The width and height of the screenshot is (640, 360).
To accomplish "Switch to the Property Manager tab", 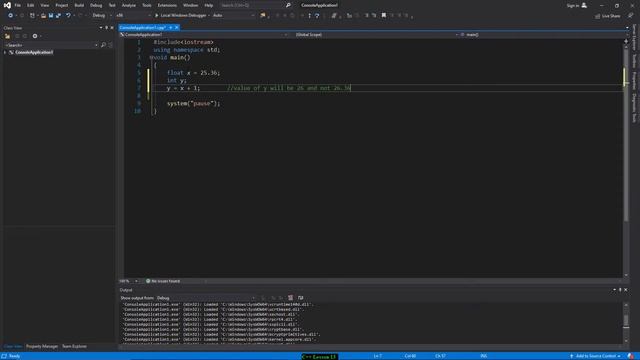I will point(42,346).
